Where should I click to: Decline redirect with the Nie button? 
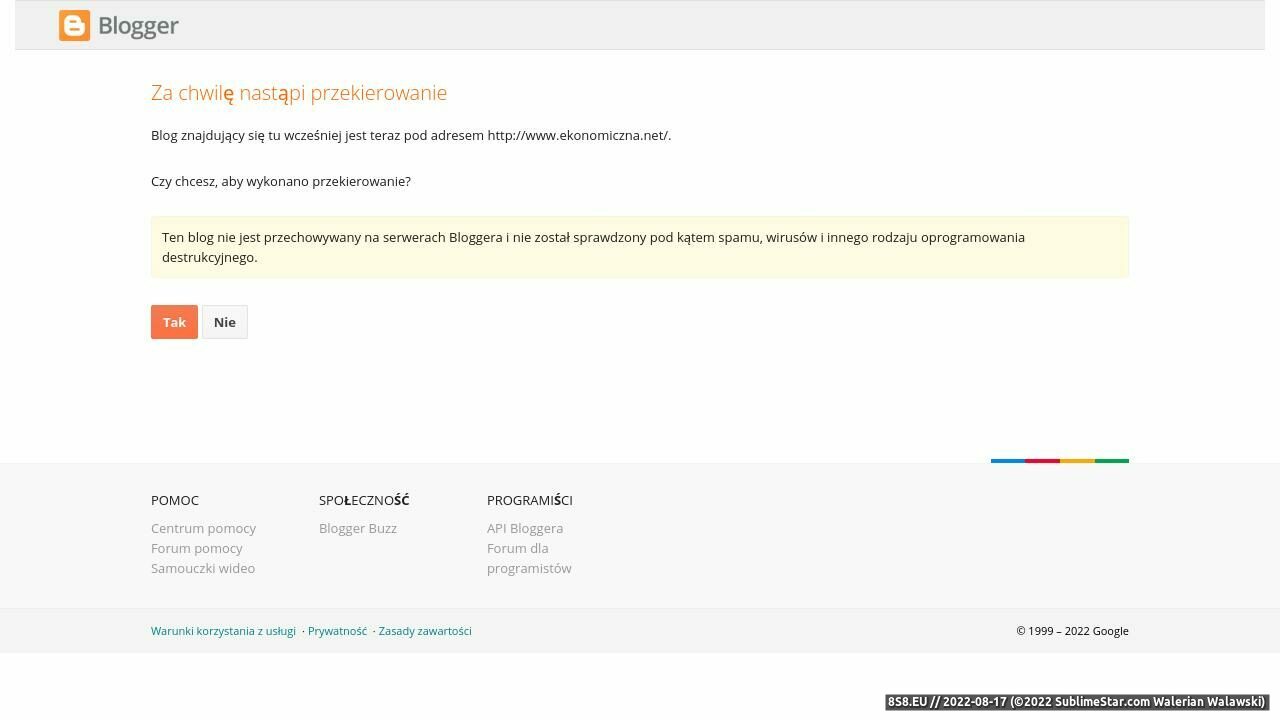[x=225, y=322]
